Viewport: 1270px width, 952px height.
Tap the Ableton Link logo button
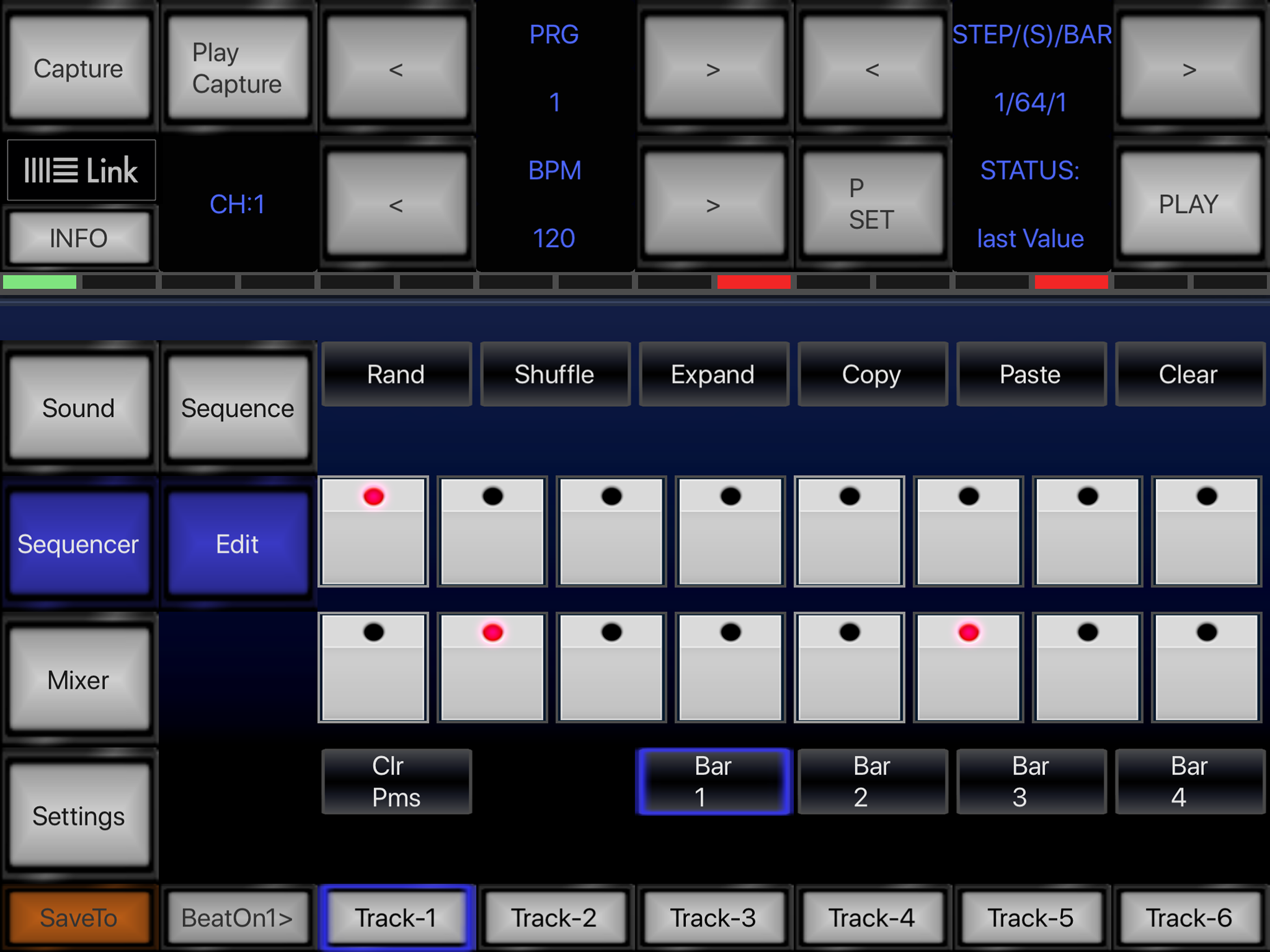pos(81,171)
